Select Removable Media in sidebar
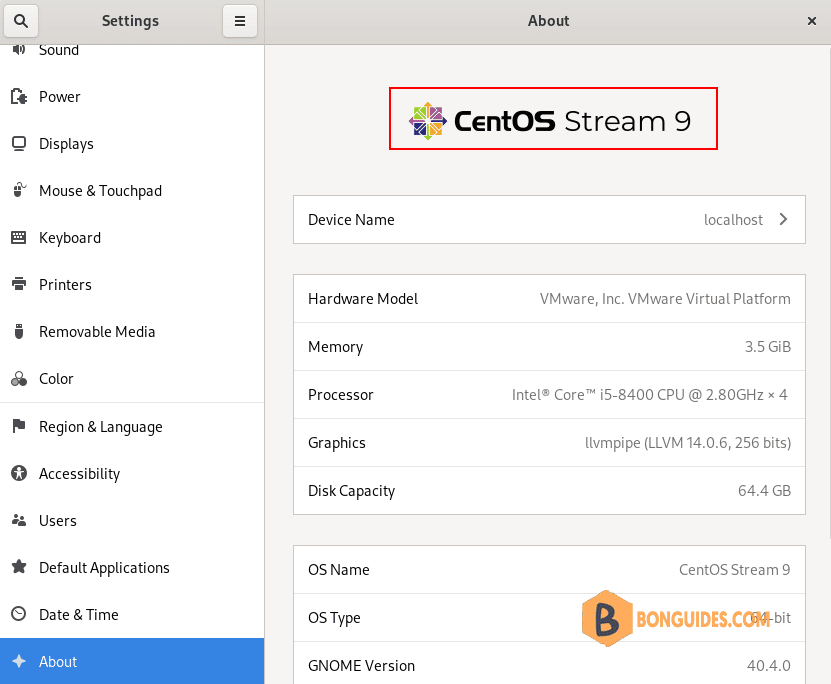The height and width of the screenshot is (684, 831). (132, 332)
